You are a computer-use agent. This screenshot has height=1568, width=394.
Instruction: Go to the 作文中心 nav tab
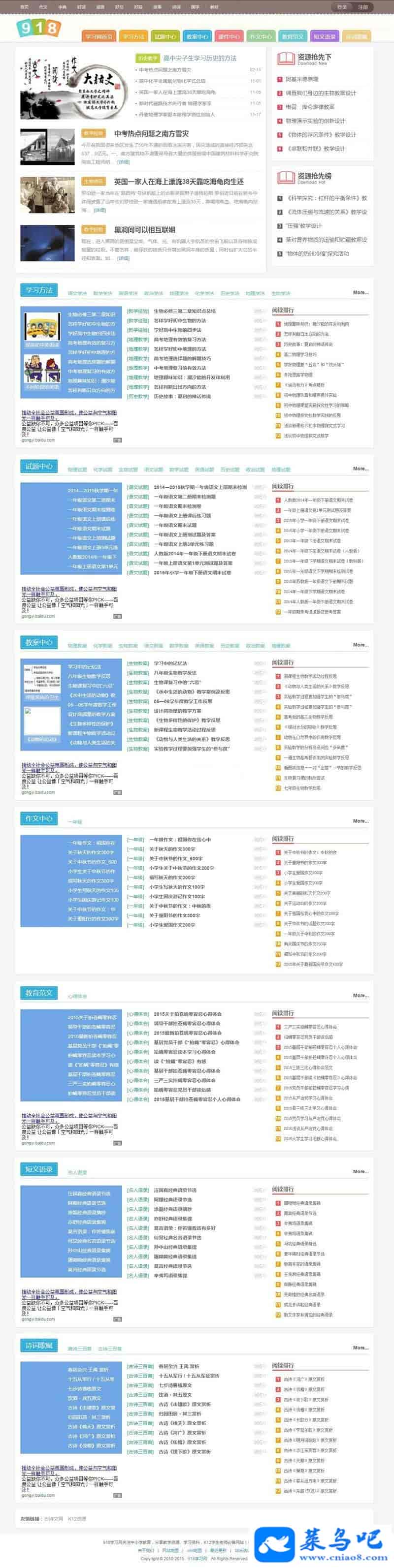click(261, 36)
